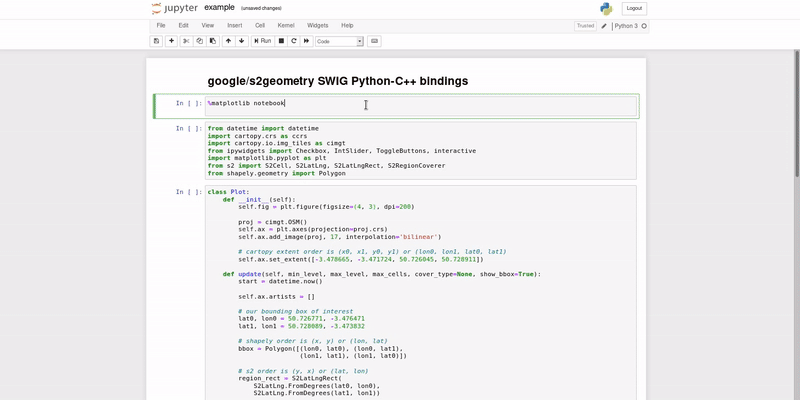Image resolution: width=800 pixels, height=400 pixels.
Task: Click the line 'self.ax.artists = []'
Action: (x=277, y=296)
